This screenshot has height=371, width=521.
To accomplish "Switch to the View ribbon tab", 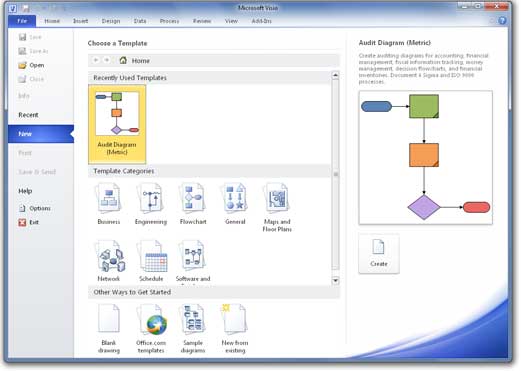I will point(231,21).
